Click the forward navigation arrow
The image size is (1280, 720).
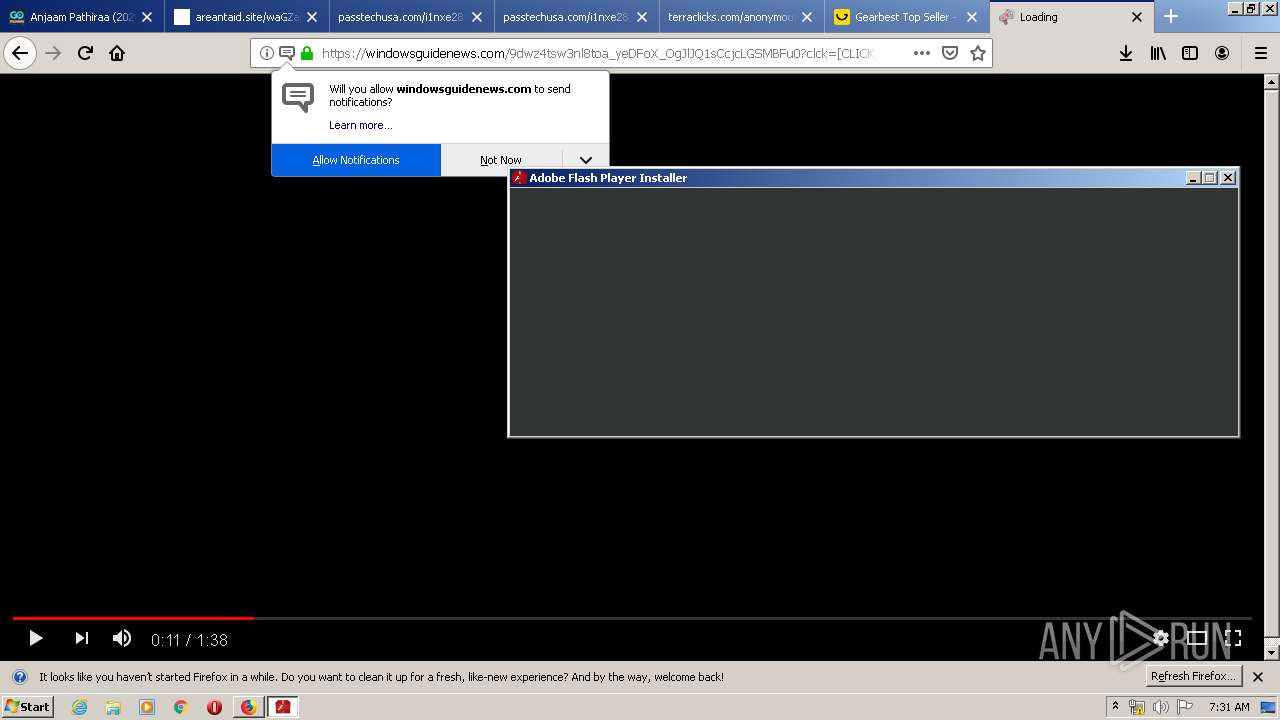53,53
